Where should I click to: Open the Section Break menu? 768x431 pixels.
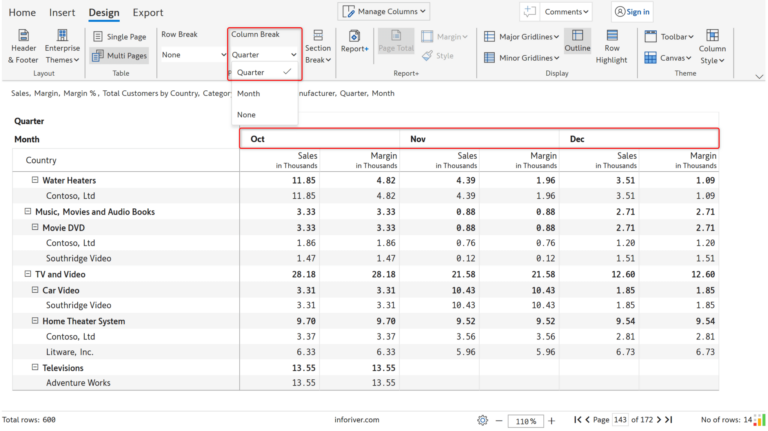pyautogui.click(x=318, y=48)
